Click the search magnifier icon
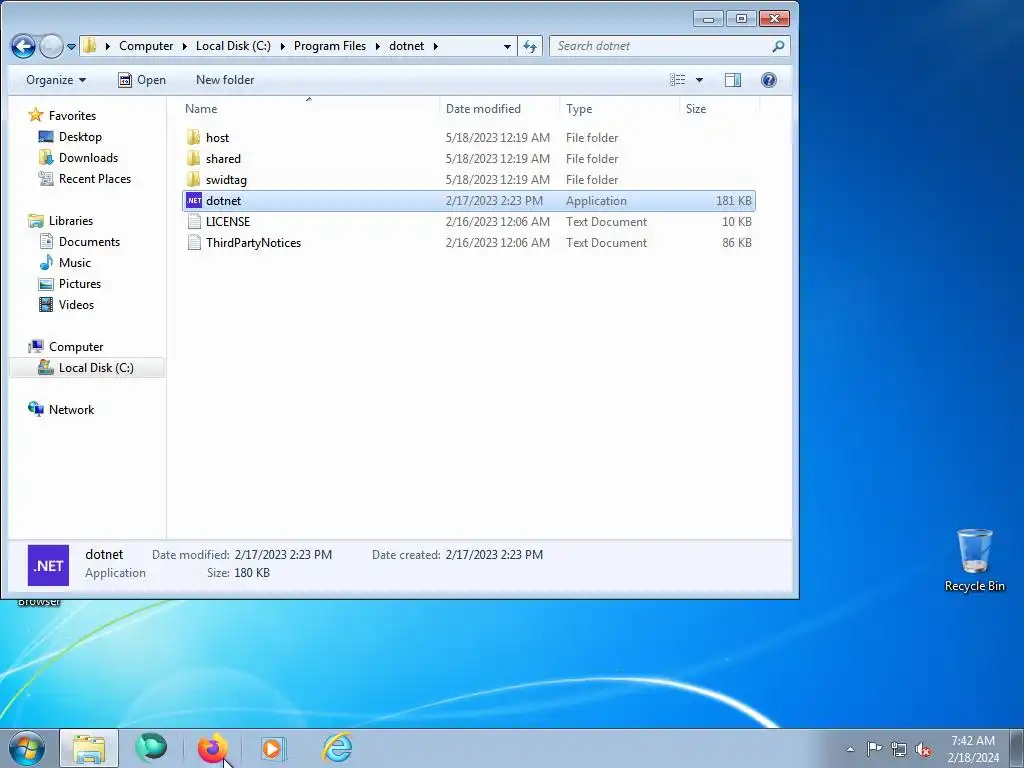This screenshot has width=1024, height=768. pos(778,46)
